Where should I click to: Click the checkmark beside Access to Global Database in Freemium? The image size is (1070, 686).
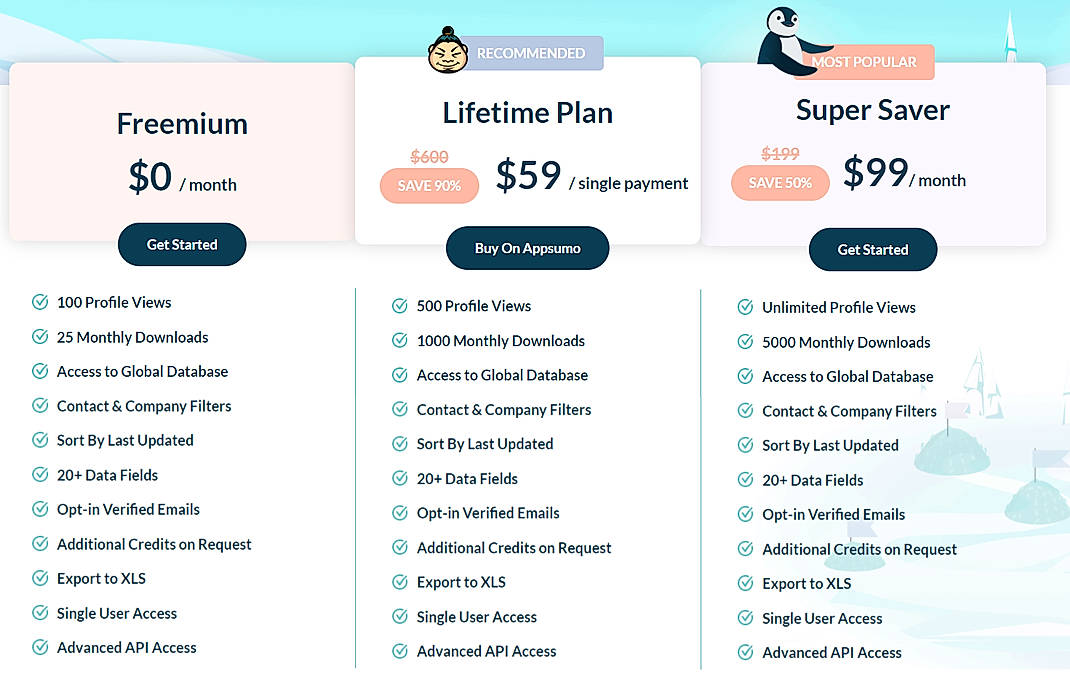coord(41,371)
